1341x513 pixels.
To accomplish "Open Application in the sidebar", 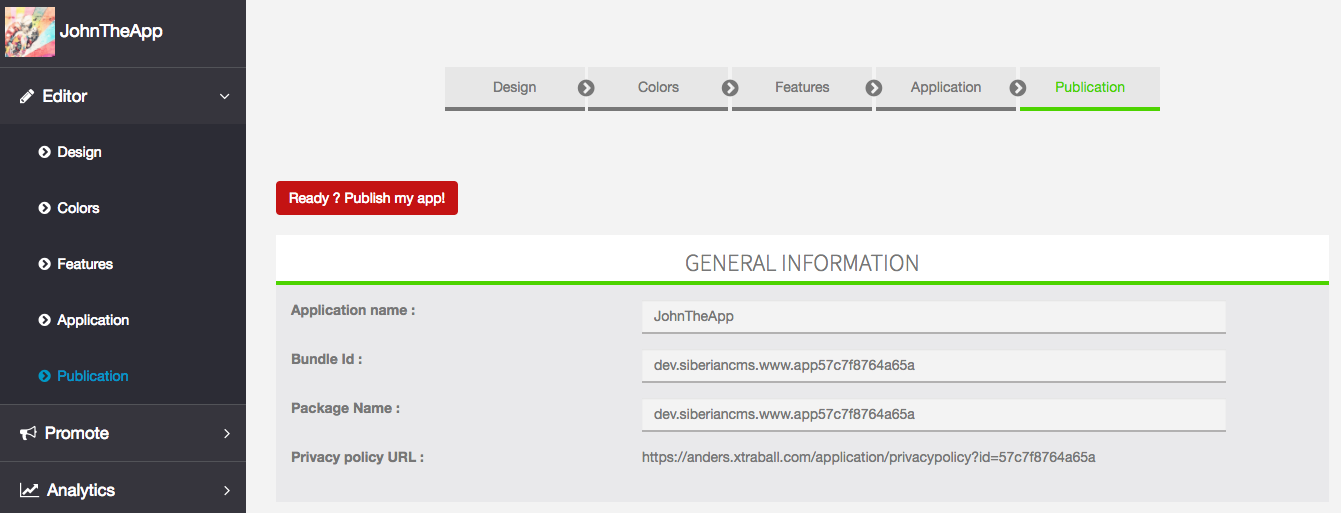I will (93, 320).
